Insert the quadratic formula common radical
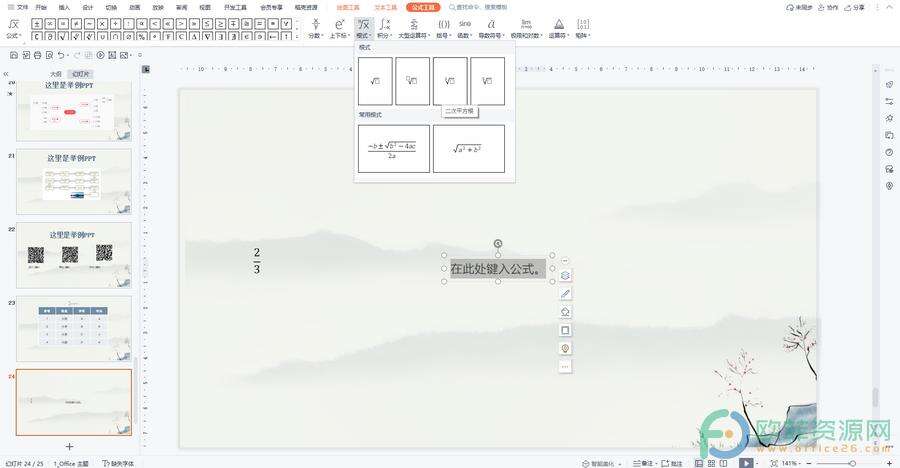This screenshot has width=900, height=468. [394, 149]
